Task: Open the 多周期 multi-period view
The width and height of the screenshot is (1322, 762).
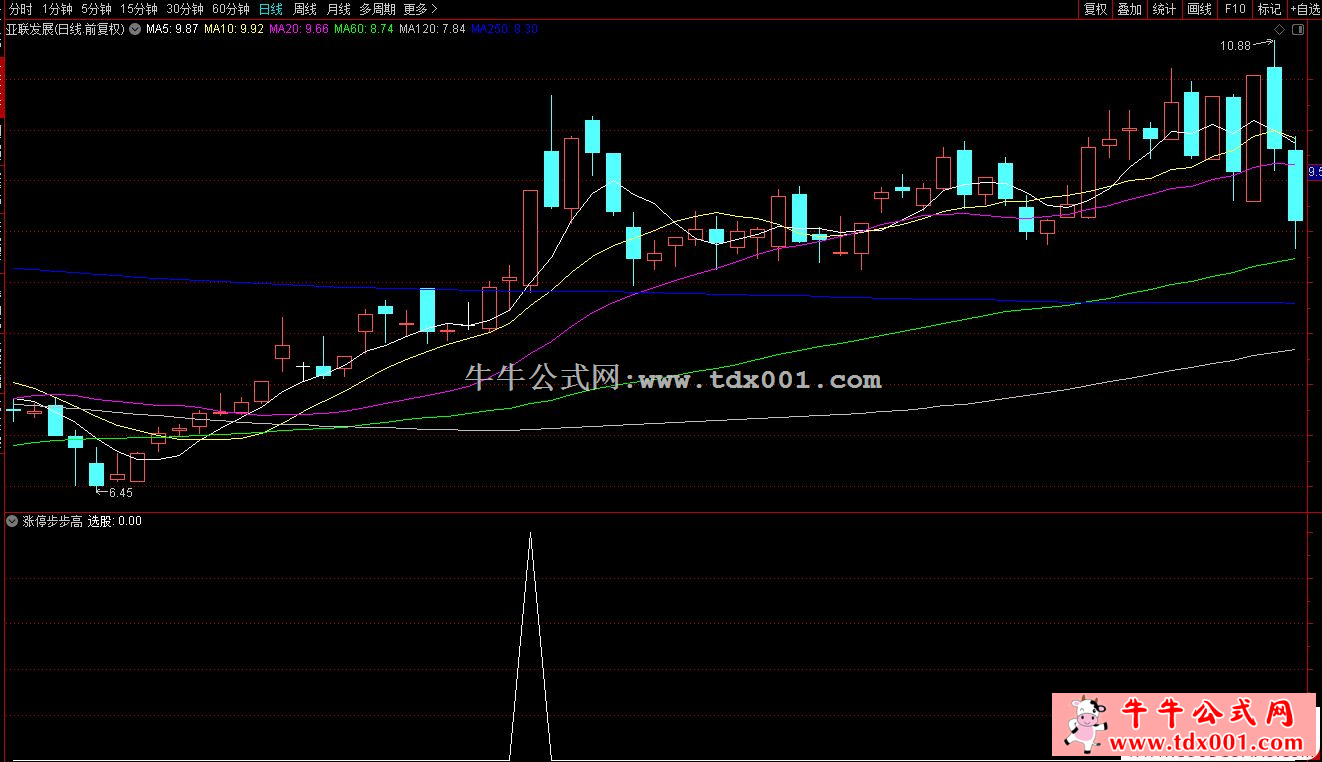Action: point(379,9)
